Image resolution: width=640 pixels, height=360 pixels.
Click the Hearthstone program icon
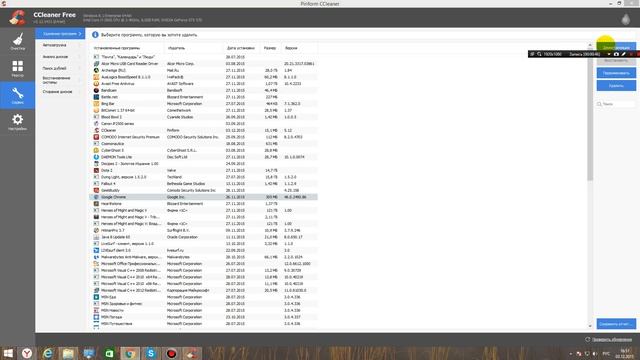coord(96,204)
